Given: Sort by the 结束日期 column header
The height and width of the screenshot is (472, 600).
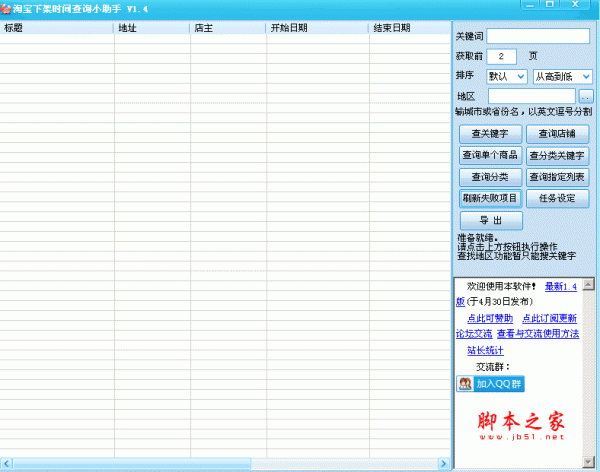Looking at the screenshot, I should click(410, 28).
